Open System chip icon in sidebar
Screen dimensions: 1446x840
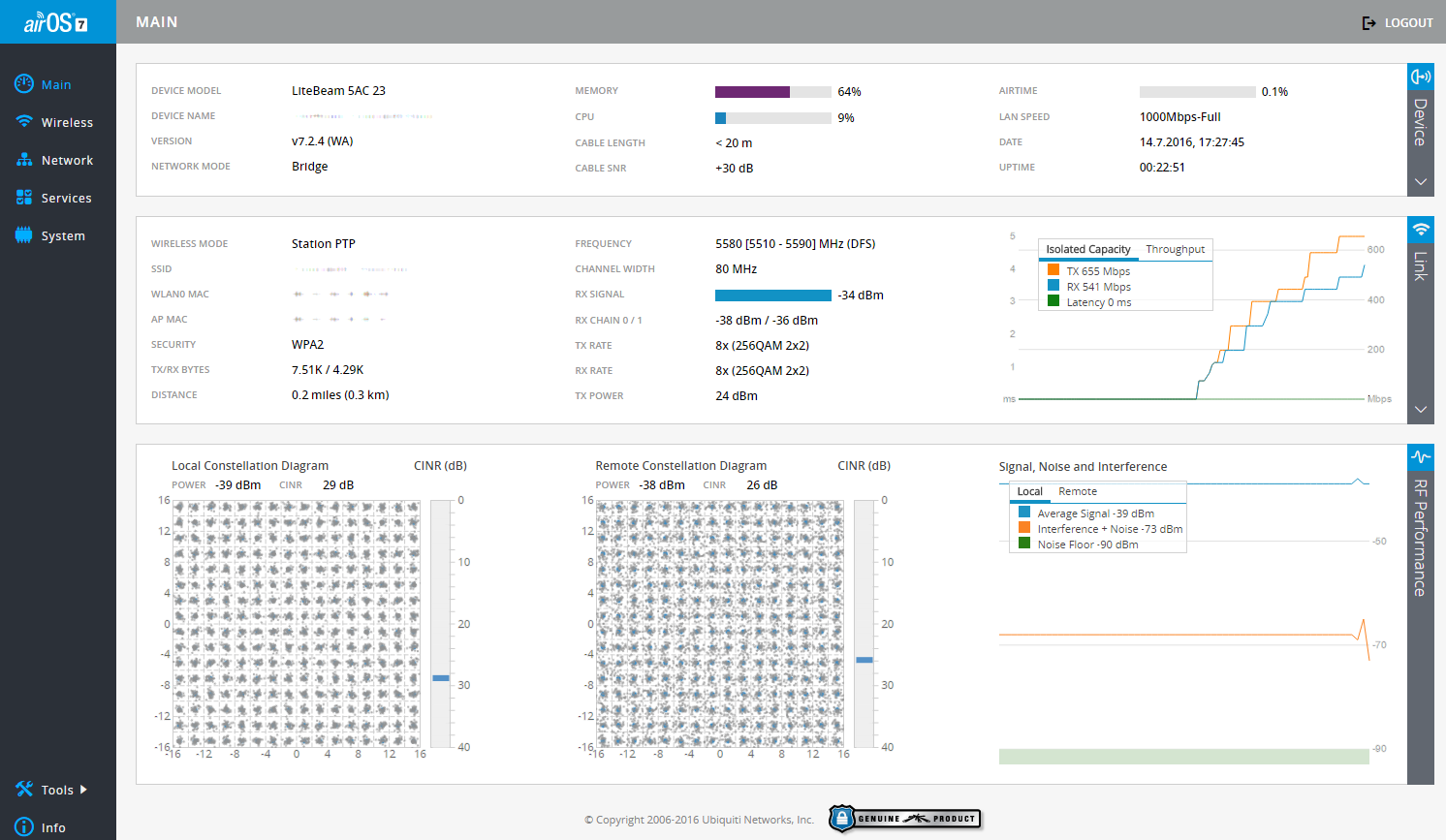pyautogui.click(x=24, y=235)
